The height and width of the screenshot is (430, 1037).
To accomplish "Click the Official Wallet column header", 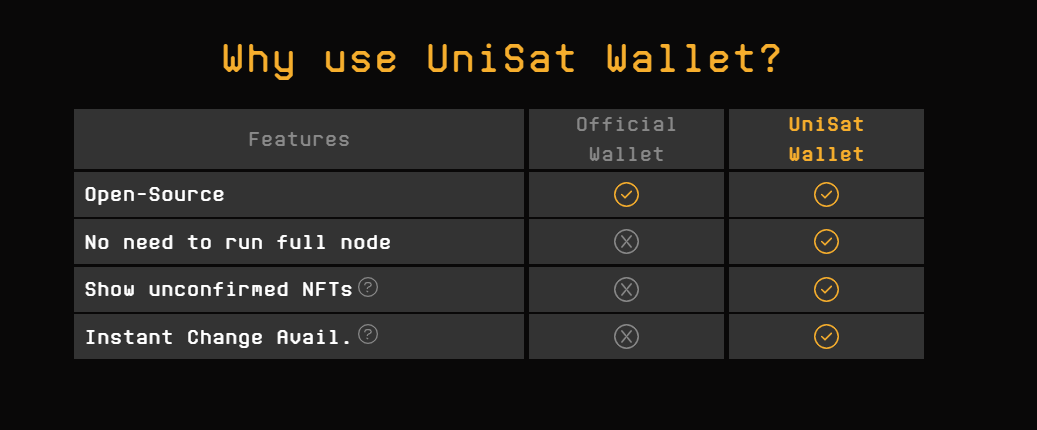I will 626,139.
